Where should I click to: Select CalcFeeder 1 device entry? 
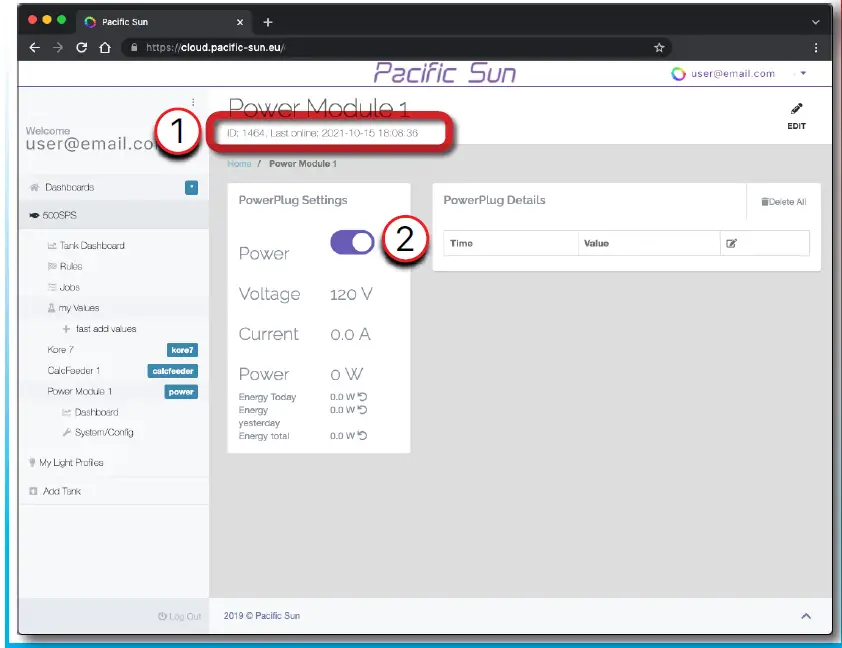(x=74, y=370)
